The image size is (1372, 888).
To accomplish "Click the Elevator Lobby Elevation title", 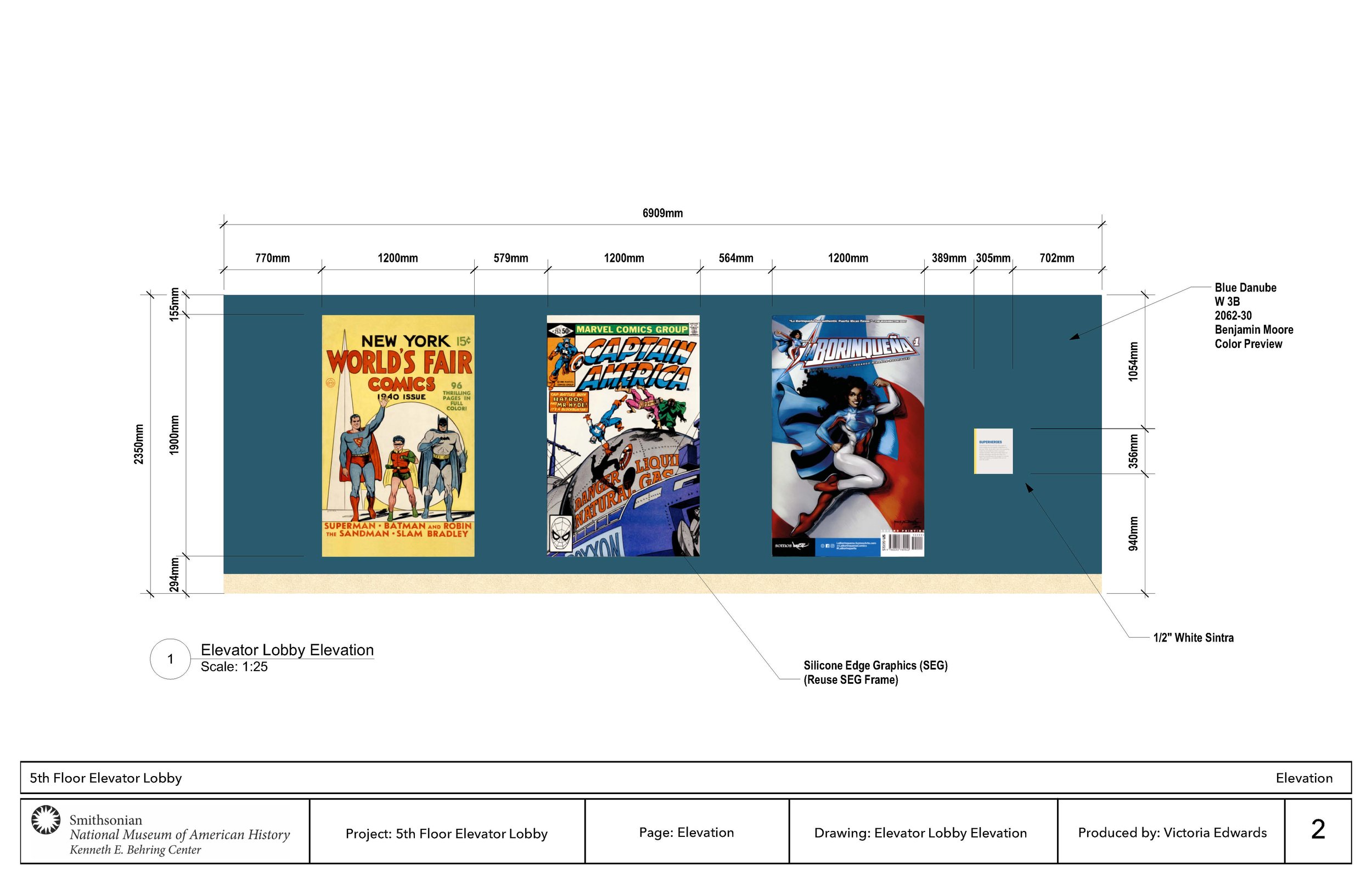I will coord(287,650).
